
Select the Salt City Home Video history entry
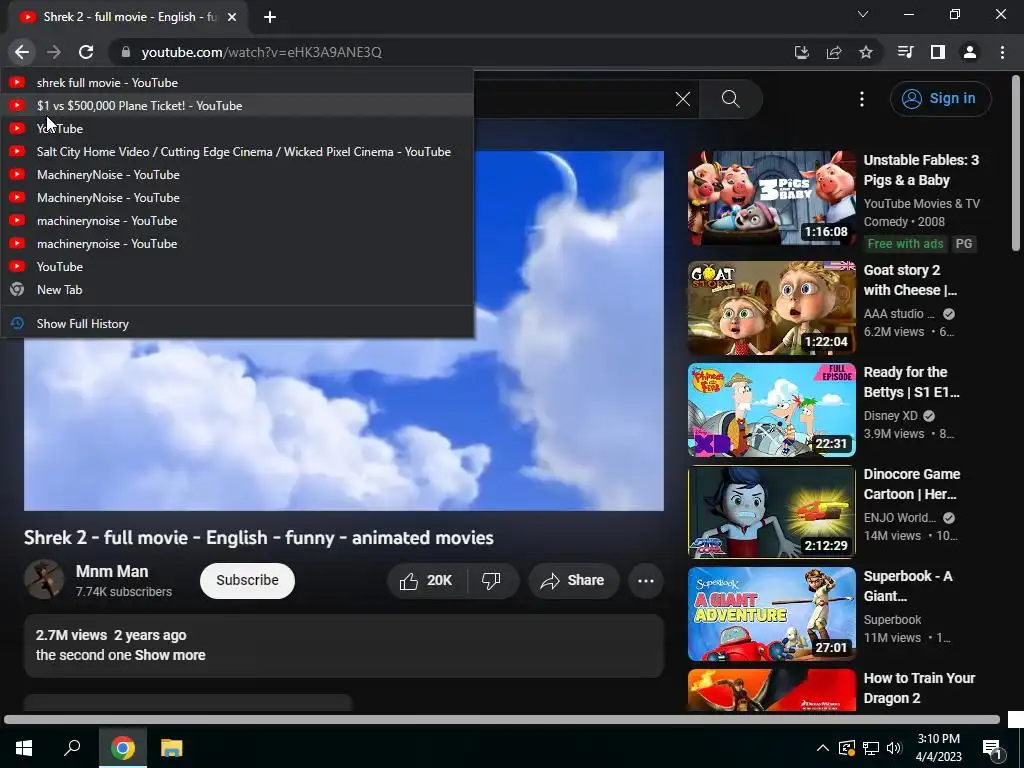tap(237, 152)
